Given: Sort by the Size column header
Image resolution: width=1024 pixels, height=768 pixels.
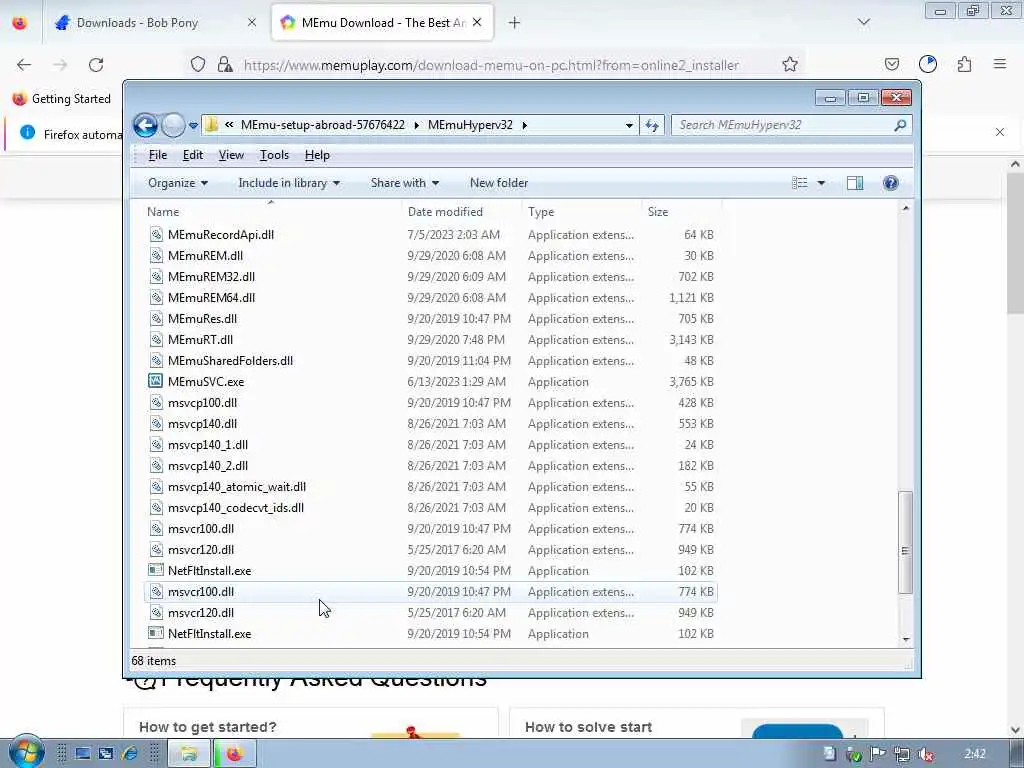Looking at the screenshot, I should 681,212.
